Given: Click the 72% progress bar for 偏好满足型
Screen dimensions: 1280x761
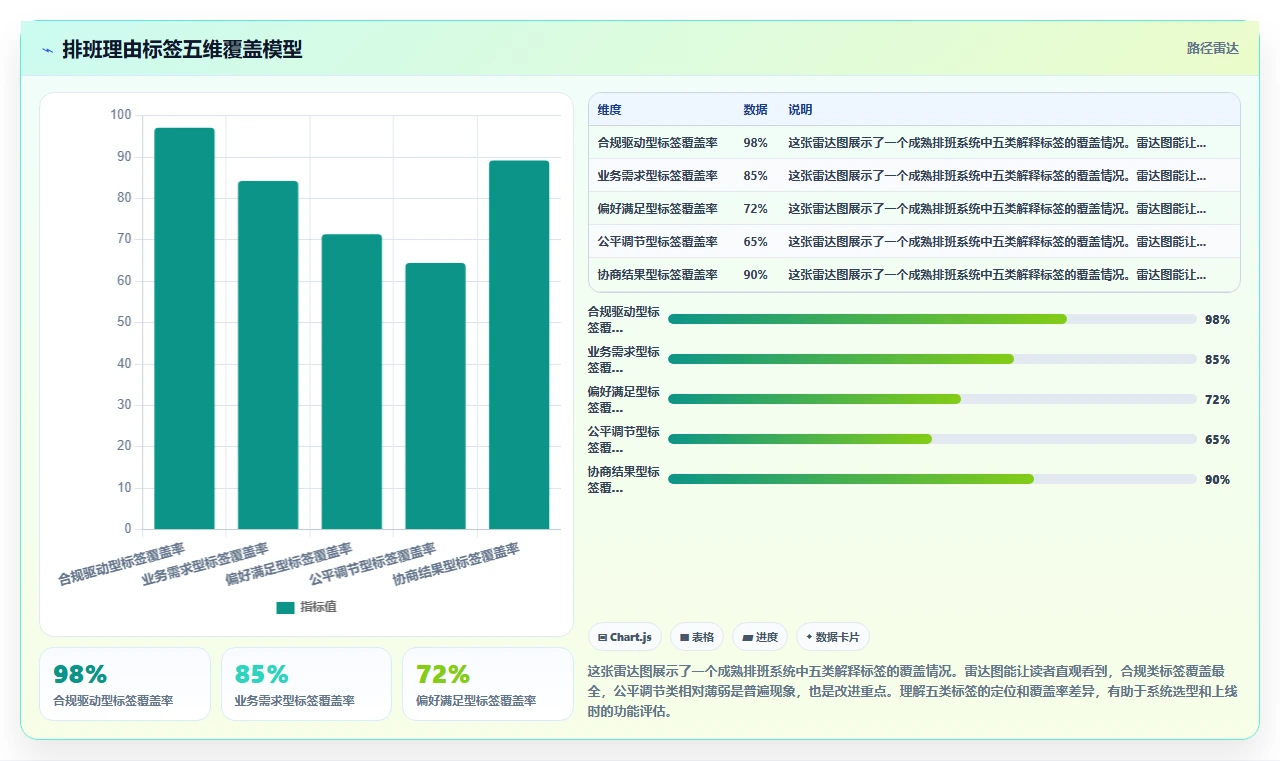Looking at the screenshot, I should click(x=932, y=399).
